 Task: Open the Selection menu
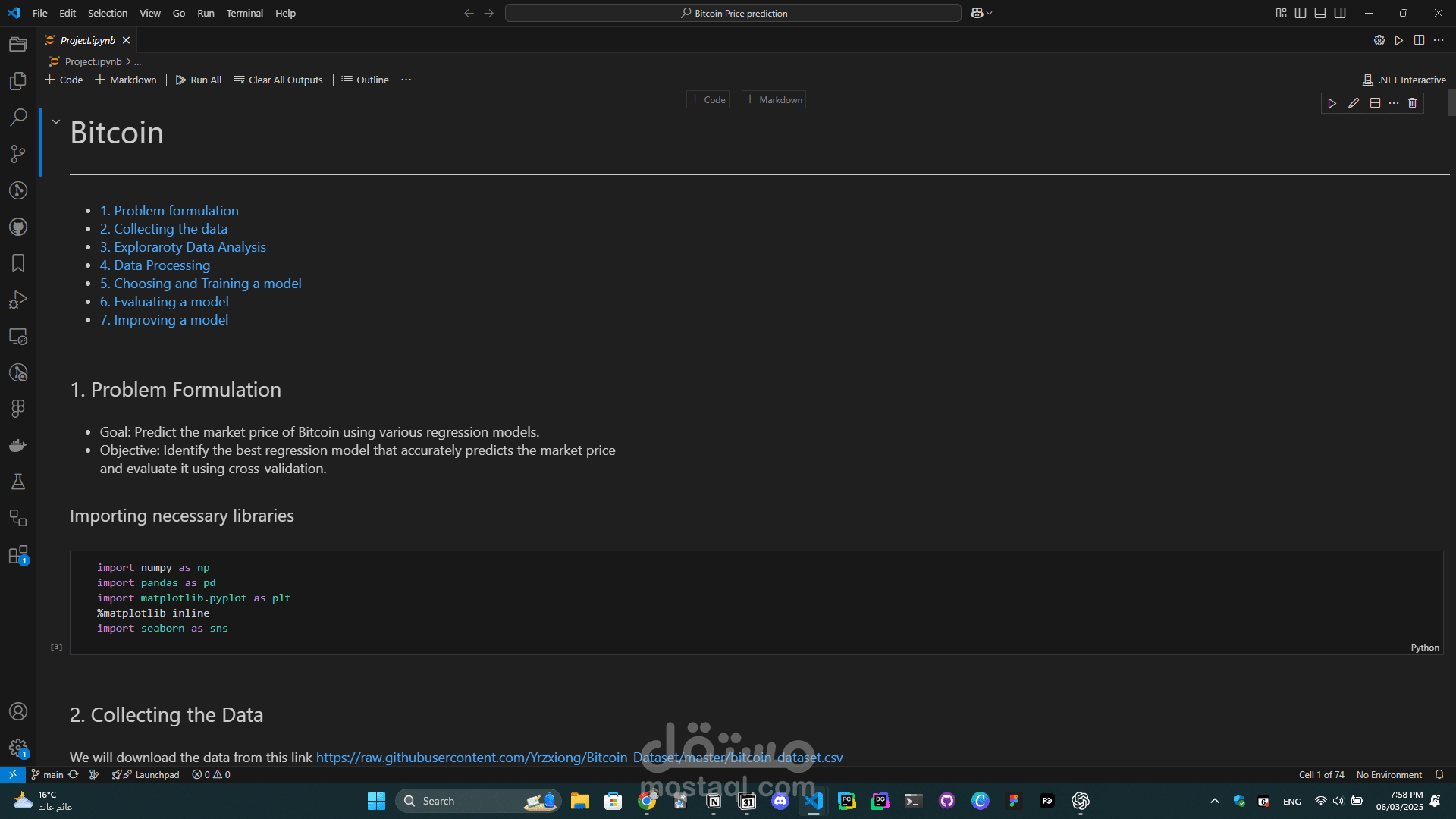pyautogui.click(x=108, y=13)
